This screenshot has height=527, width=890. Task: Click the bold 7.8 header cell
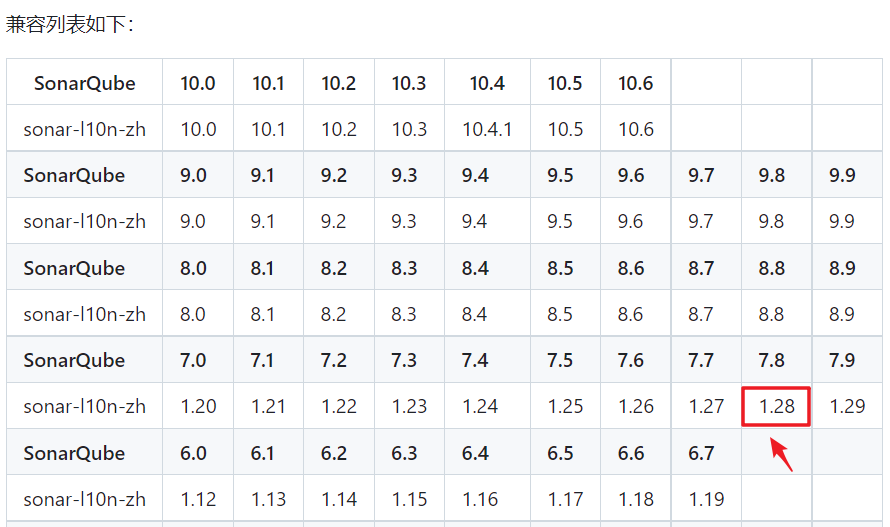[x=771, y=360]
